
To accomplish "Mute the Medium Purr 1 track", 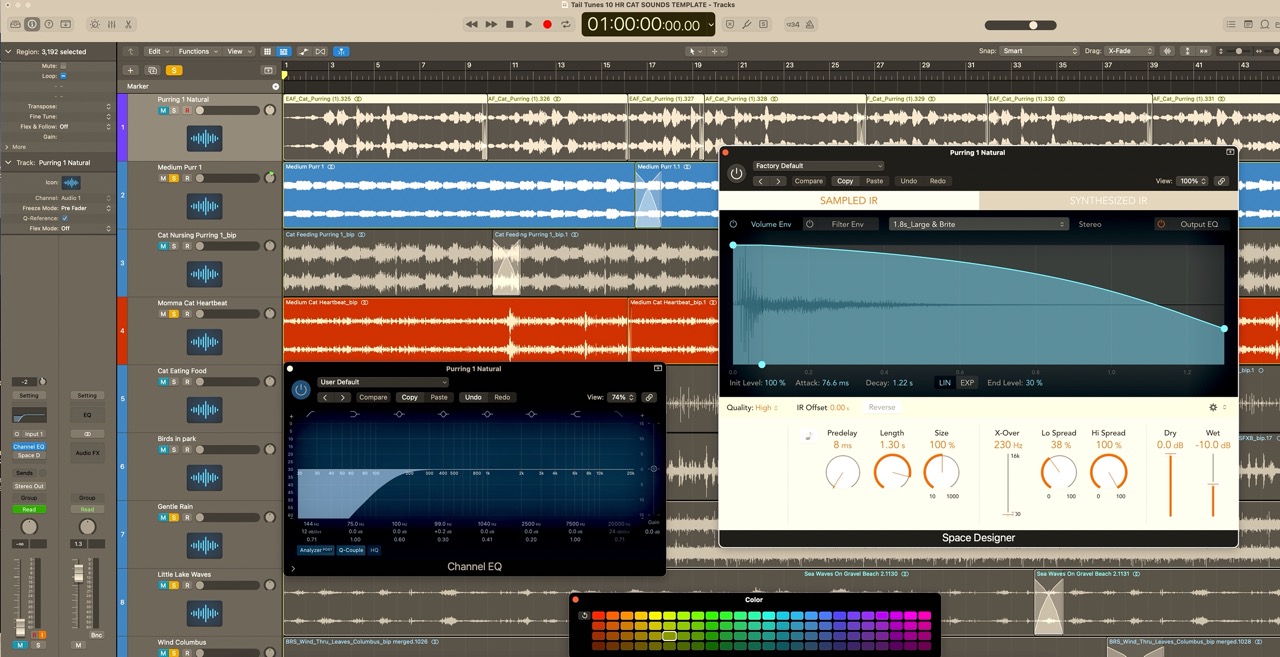I will [163, 178].
